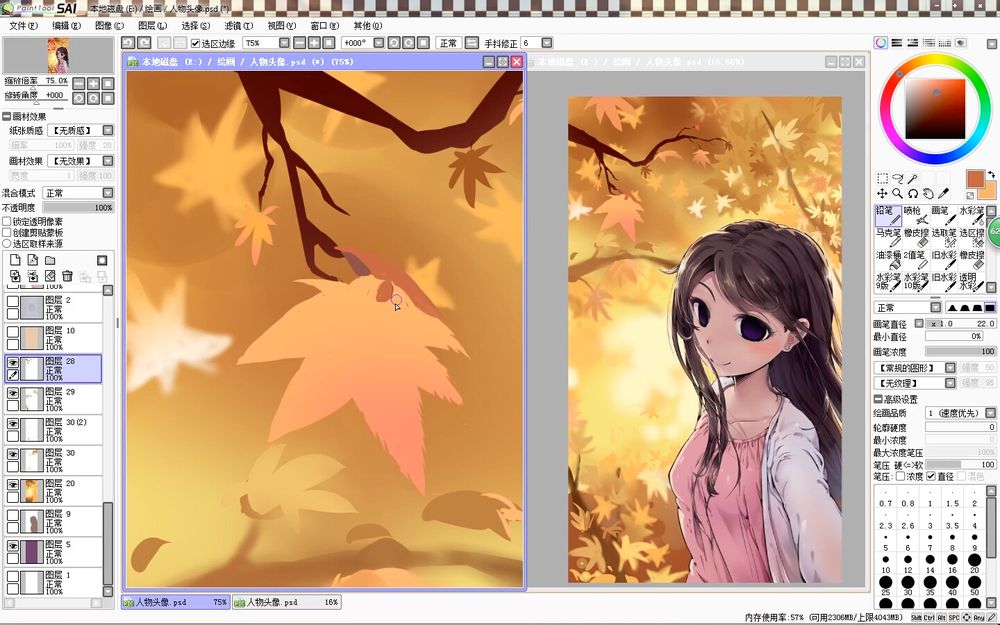Select 选区取样来源 radio option
Viewport: 1000px width, 625px height.
7,244
